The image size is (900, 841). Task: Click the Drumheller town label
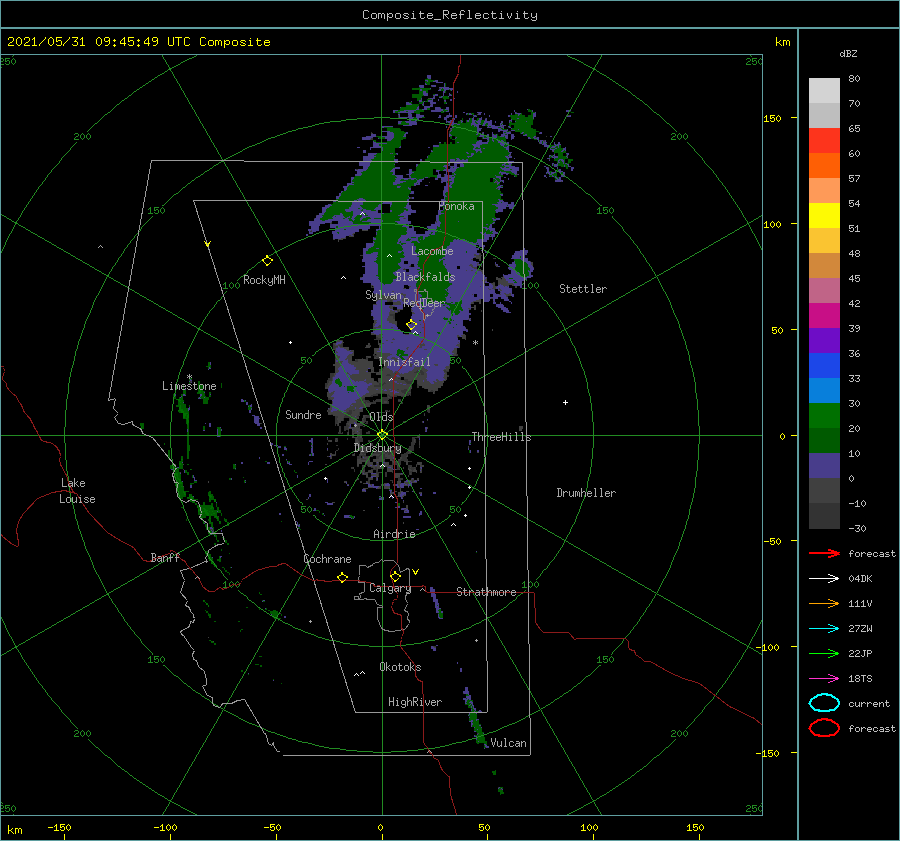[x=586, y=493]
